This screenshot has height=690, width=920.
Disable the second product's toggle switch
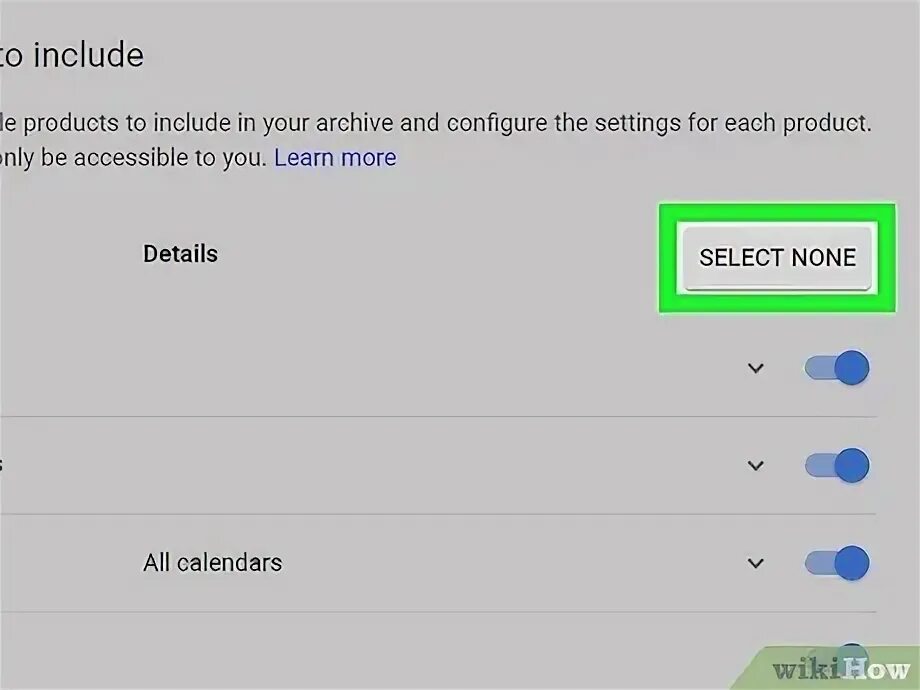838,466
